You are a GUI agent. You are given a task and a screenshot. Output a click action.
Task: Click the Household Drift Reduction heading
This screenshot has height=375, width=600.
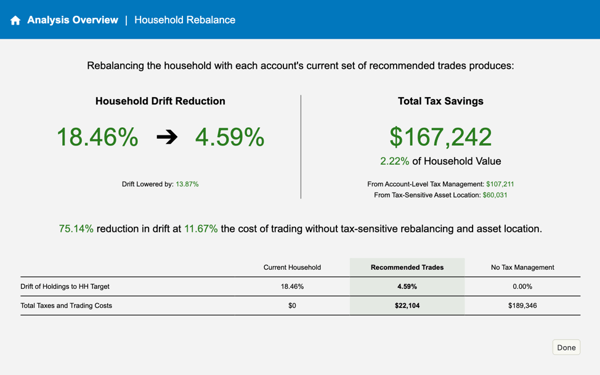tap(160, 101)
